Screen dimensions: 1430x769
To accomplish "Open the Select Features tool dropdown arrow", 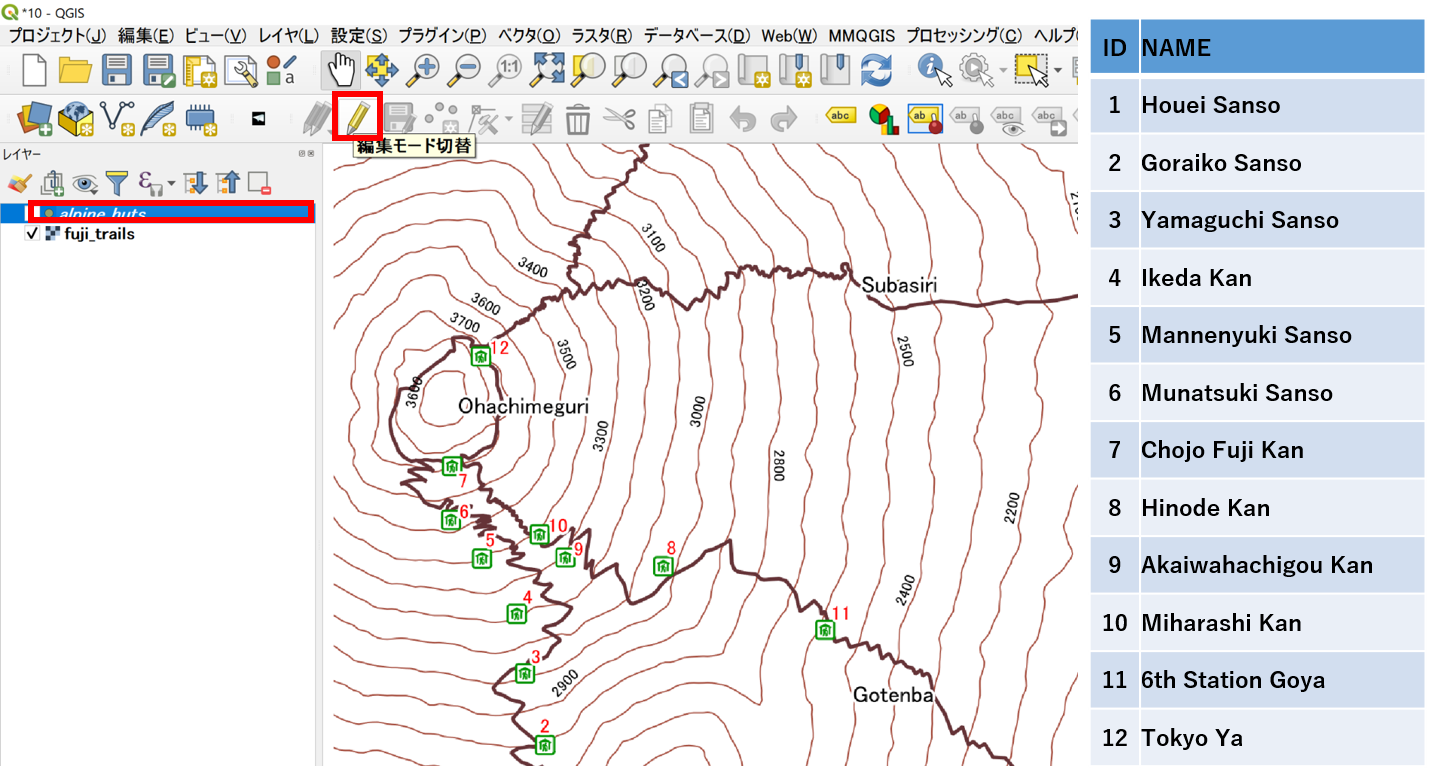I will [x=1057, y=70].
